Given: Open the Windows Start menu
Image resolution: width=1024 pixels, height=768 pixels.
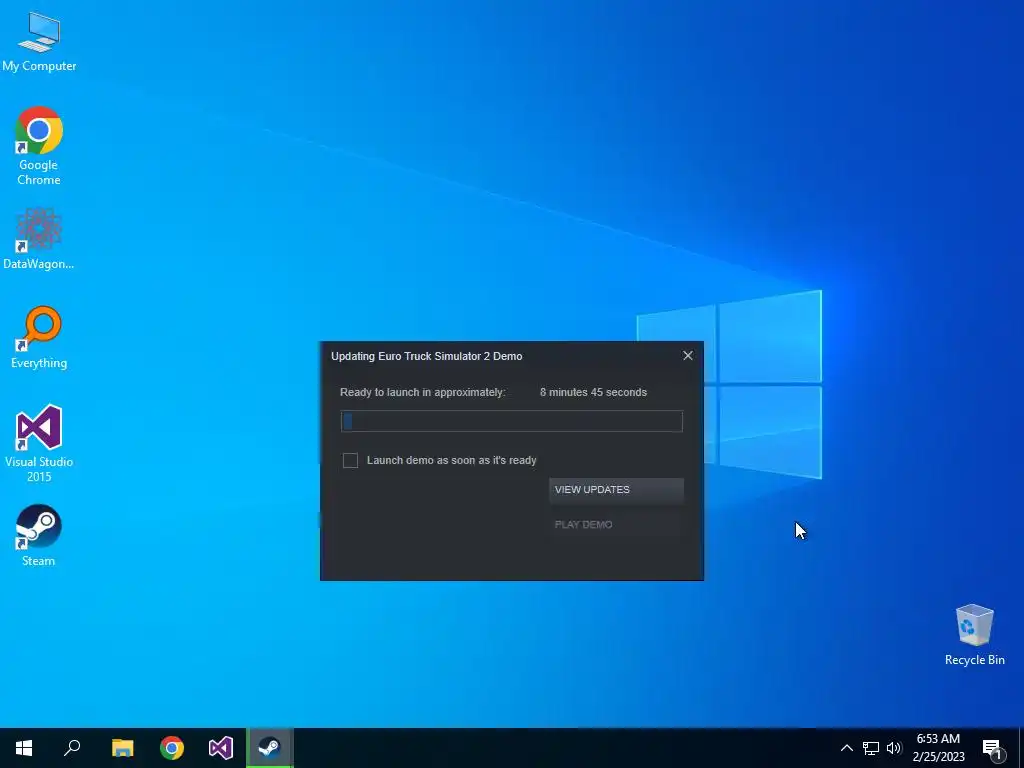Looking at the screenshot, I should [24, 748].
